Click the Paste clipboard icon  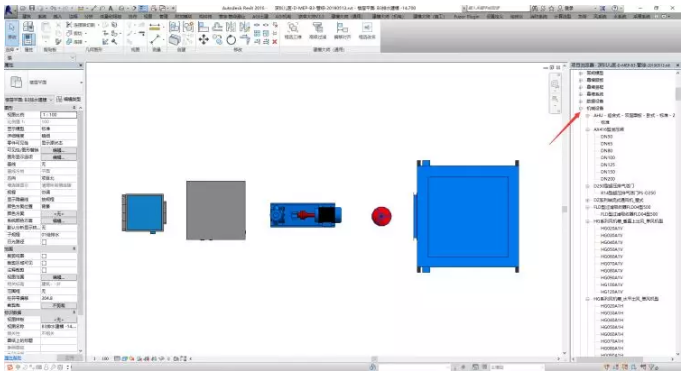(46, 28)
